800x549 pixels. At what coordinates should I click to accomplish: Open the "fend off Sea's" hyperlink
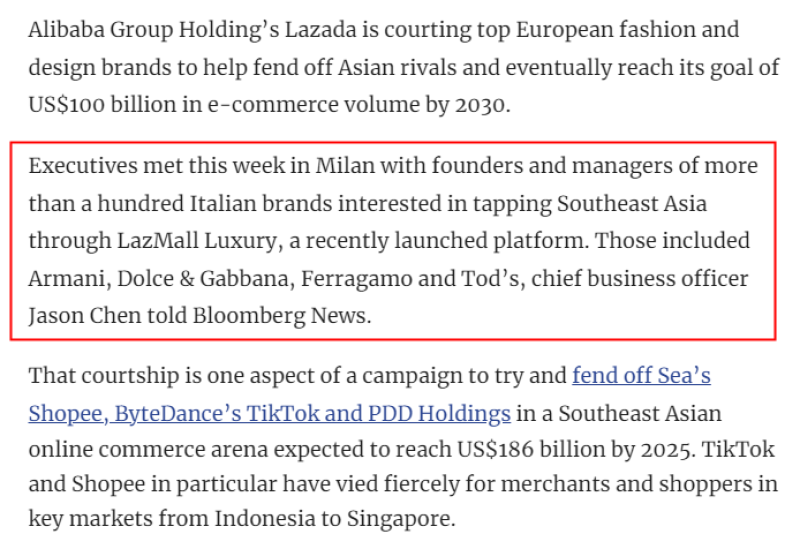tap(641, 376)
